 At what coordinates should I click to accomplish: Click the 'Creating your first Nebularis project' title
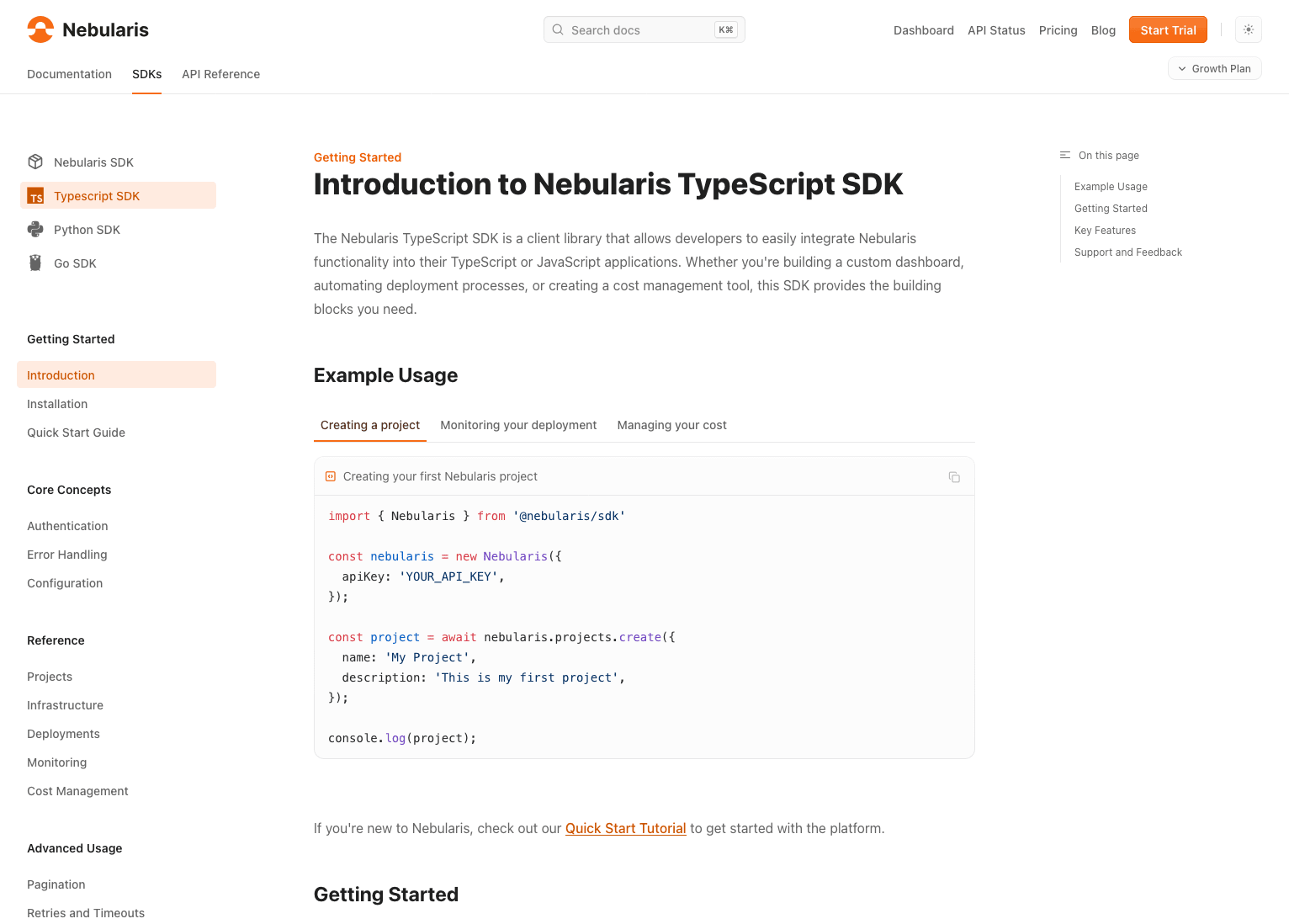(440, 476)
